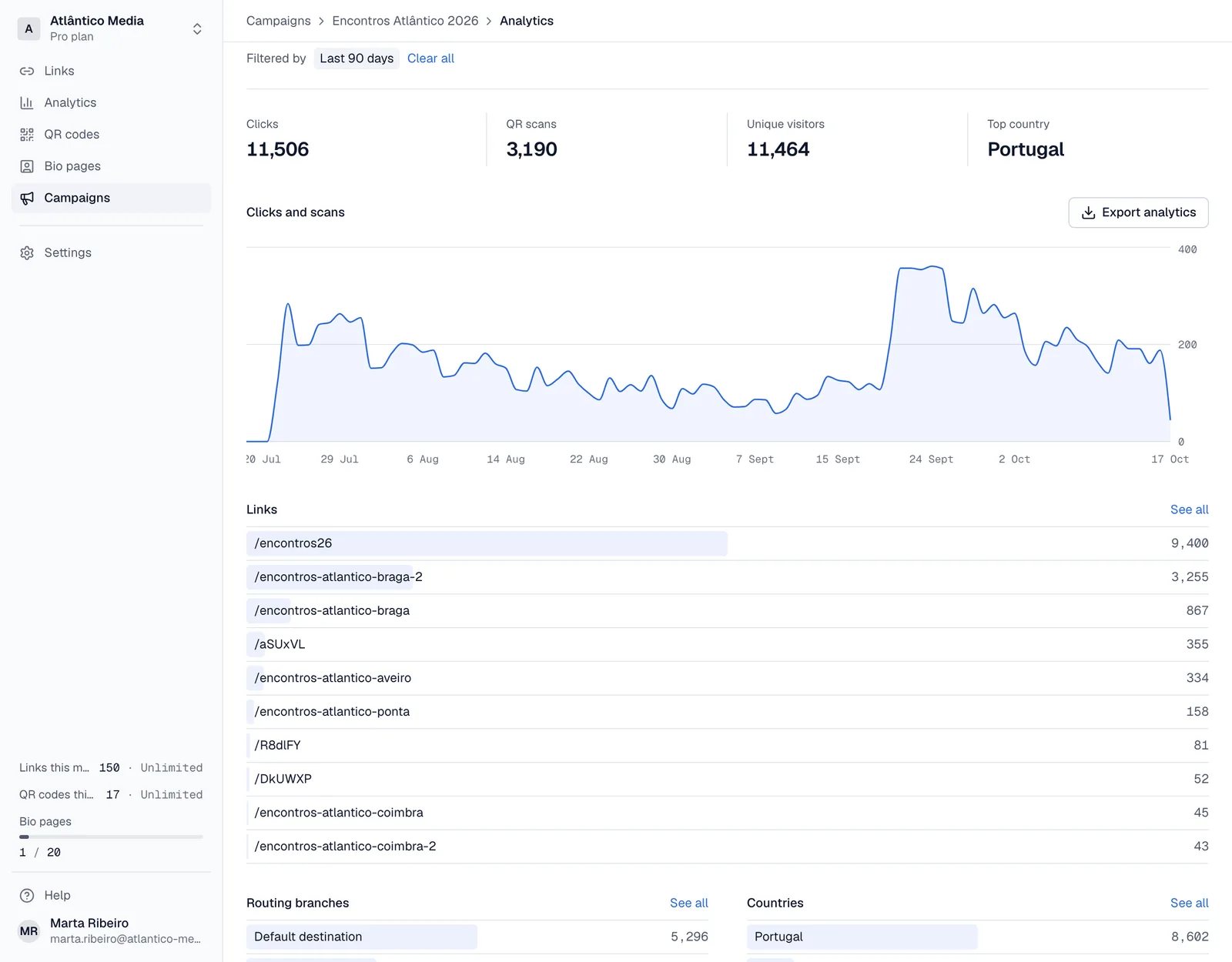Click the Portugal country row
This screenshot has height=962, width=1232.
(x=978, y=937)
